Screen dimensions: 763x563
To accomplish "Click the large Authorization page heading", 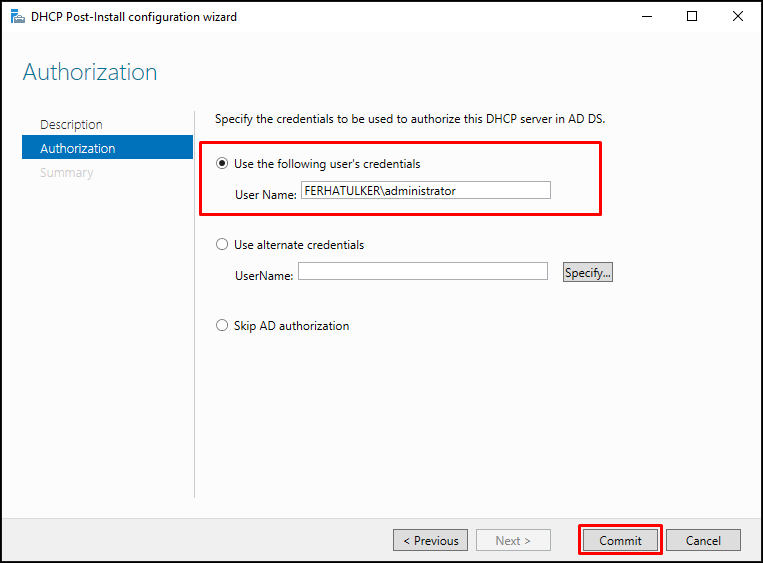I will pos(90,73).
